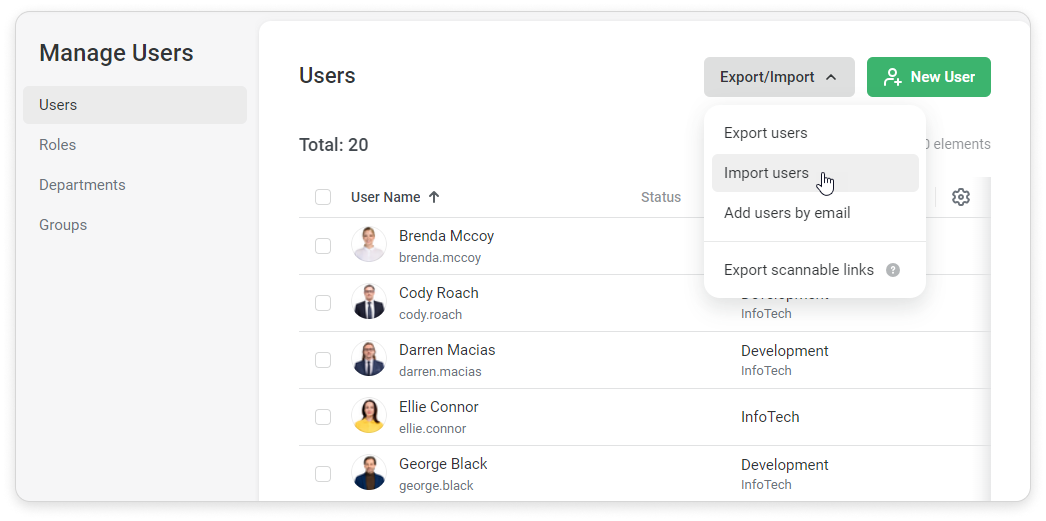Click the Status column header

coord(661,197)
